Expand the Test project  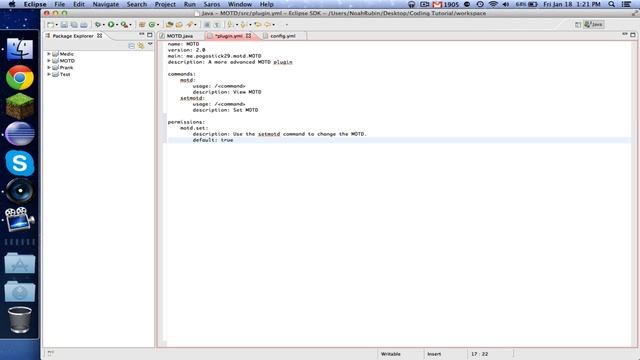49,74
